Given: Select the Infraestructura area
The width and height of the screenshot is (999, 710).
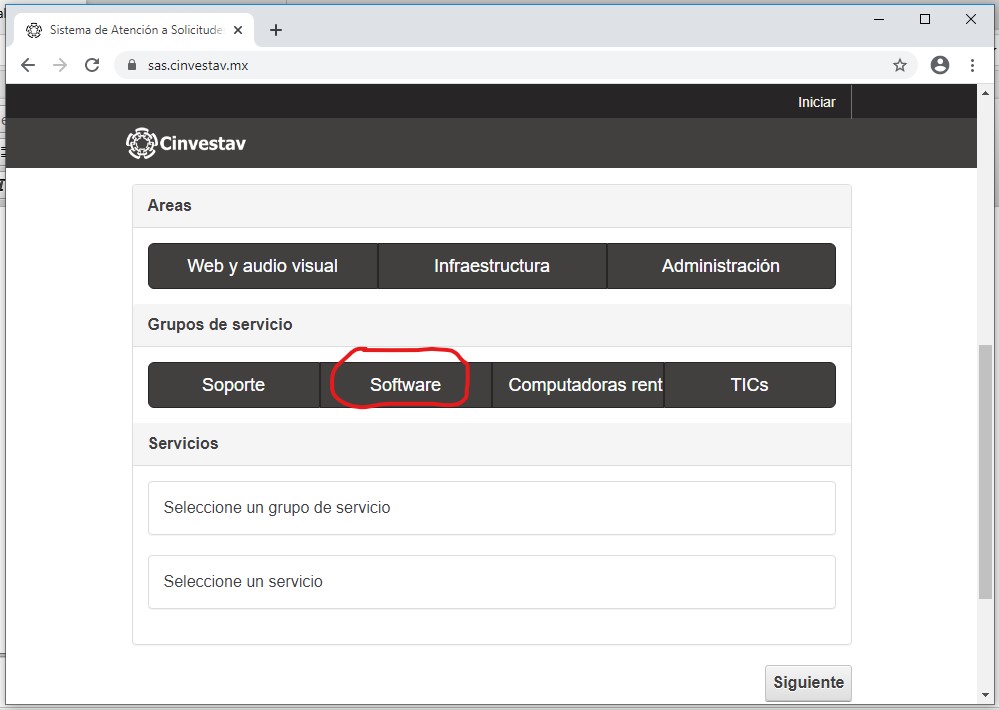Looking at the screenshot, I should (491, 266).
